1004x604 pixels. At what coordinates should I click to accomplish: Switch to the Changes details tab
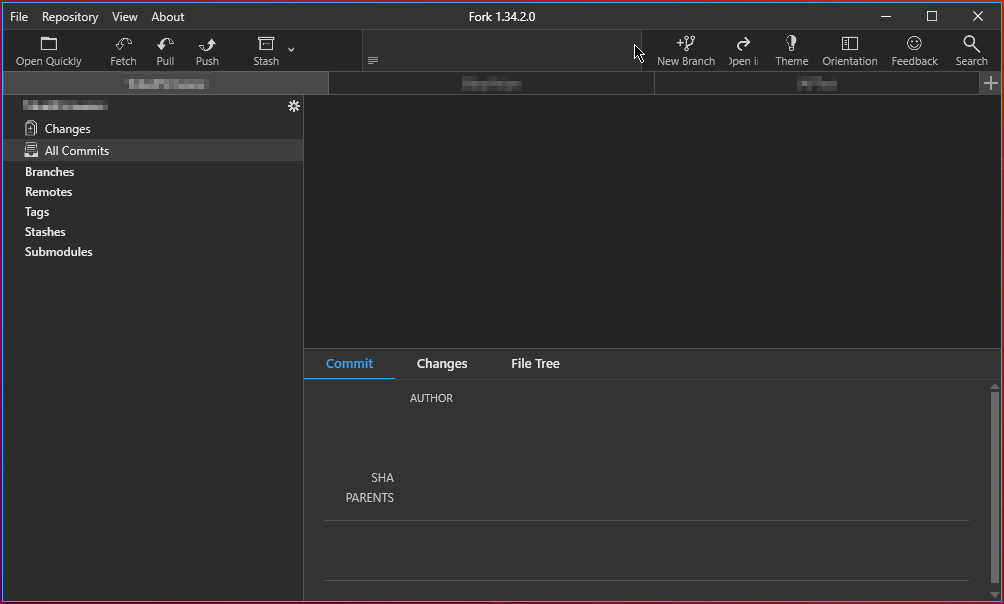pyautogui.click(x=442, y=363)
